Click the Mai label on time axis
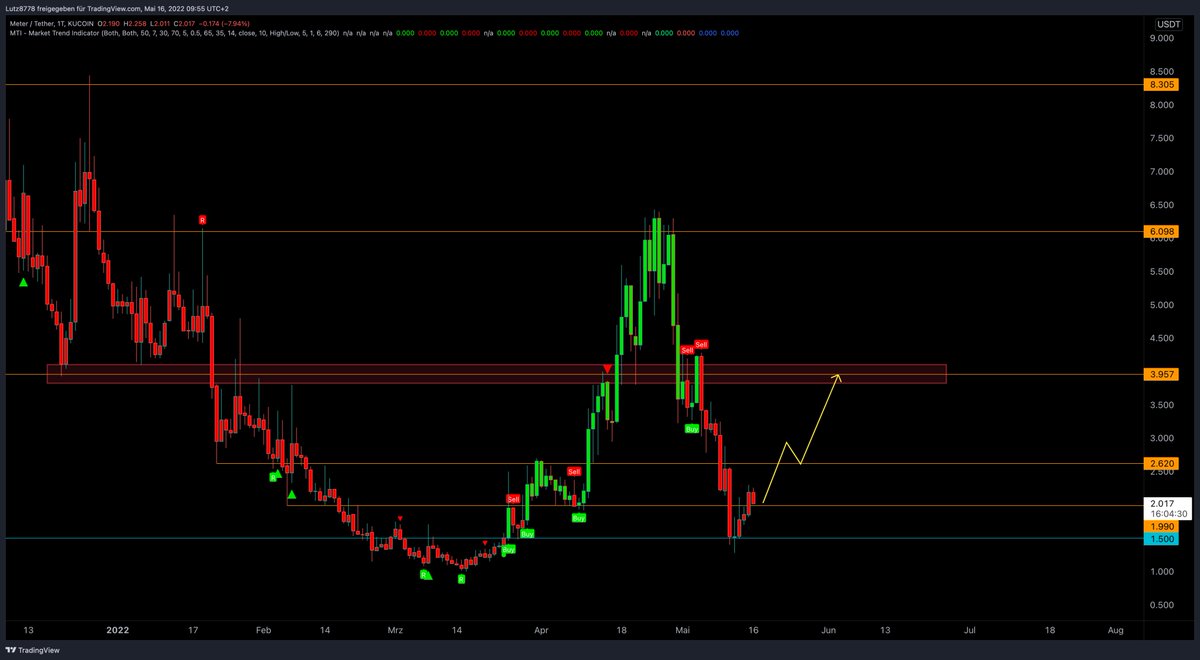 (x=684, y=631)
